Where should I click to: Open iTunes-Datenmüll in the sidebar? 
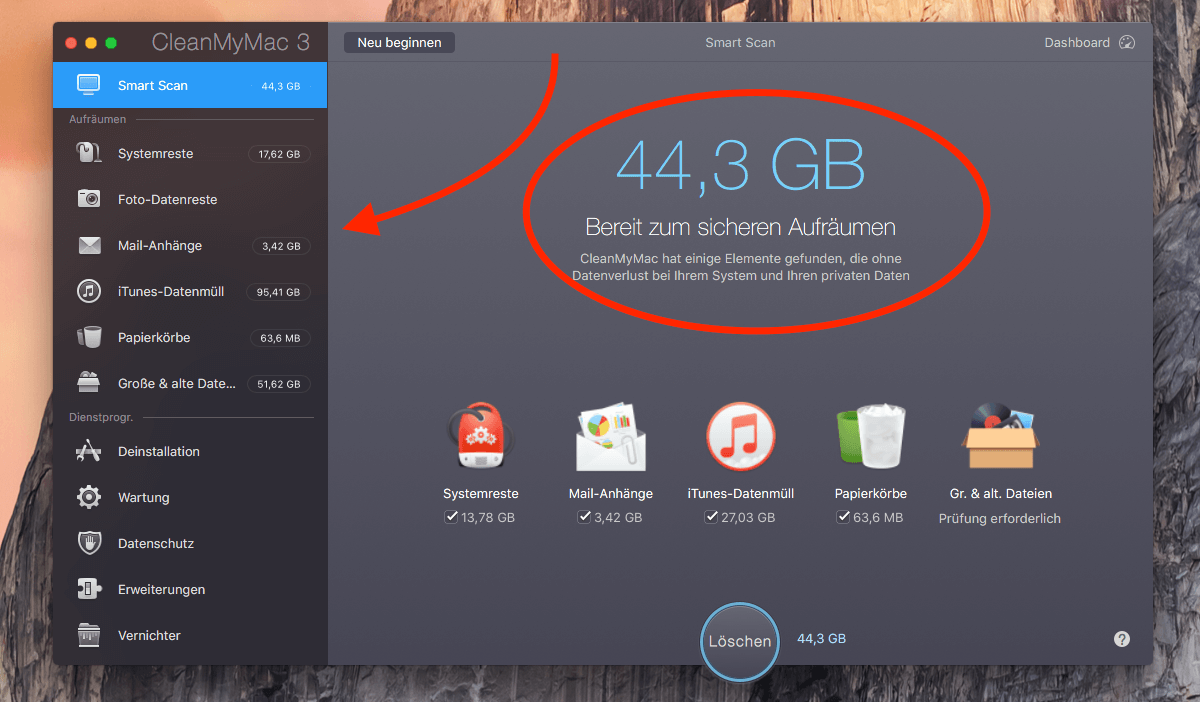190,291
